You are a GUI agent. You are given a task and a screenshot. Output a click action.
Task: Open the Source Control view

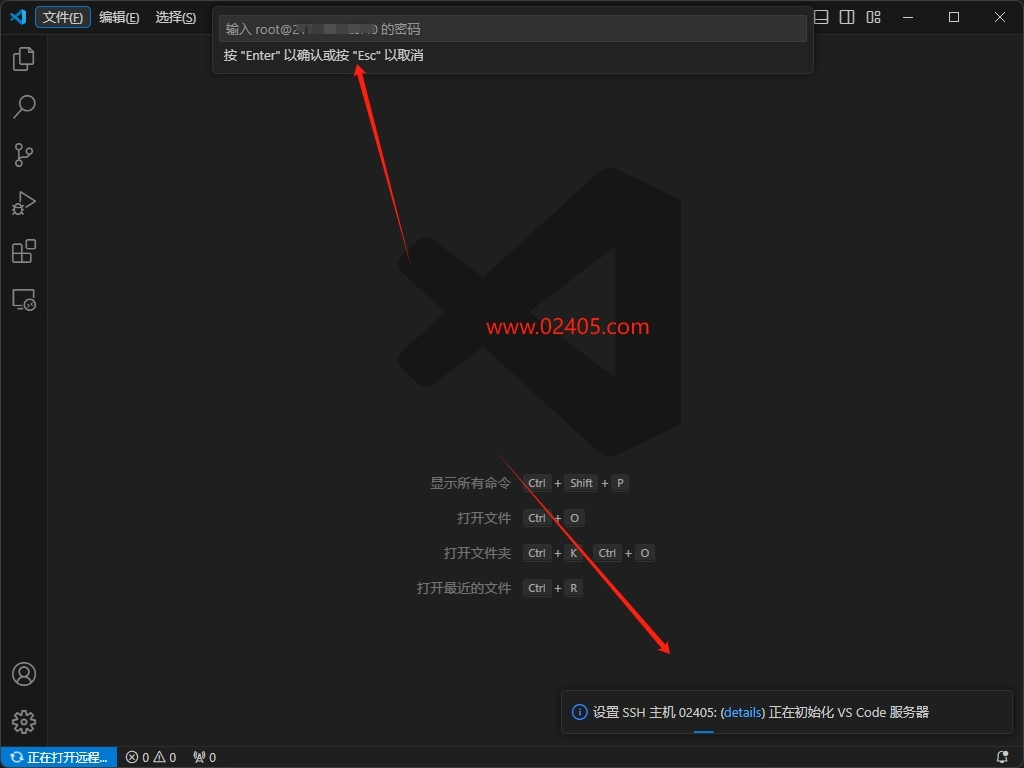click(24, 155)
